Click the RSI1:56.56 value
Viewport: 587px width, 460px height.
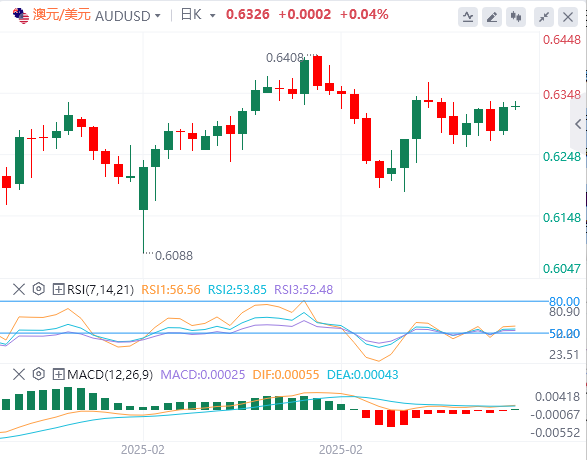click(171, 290)
